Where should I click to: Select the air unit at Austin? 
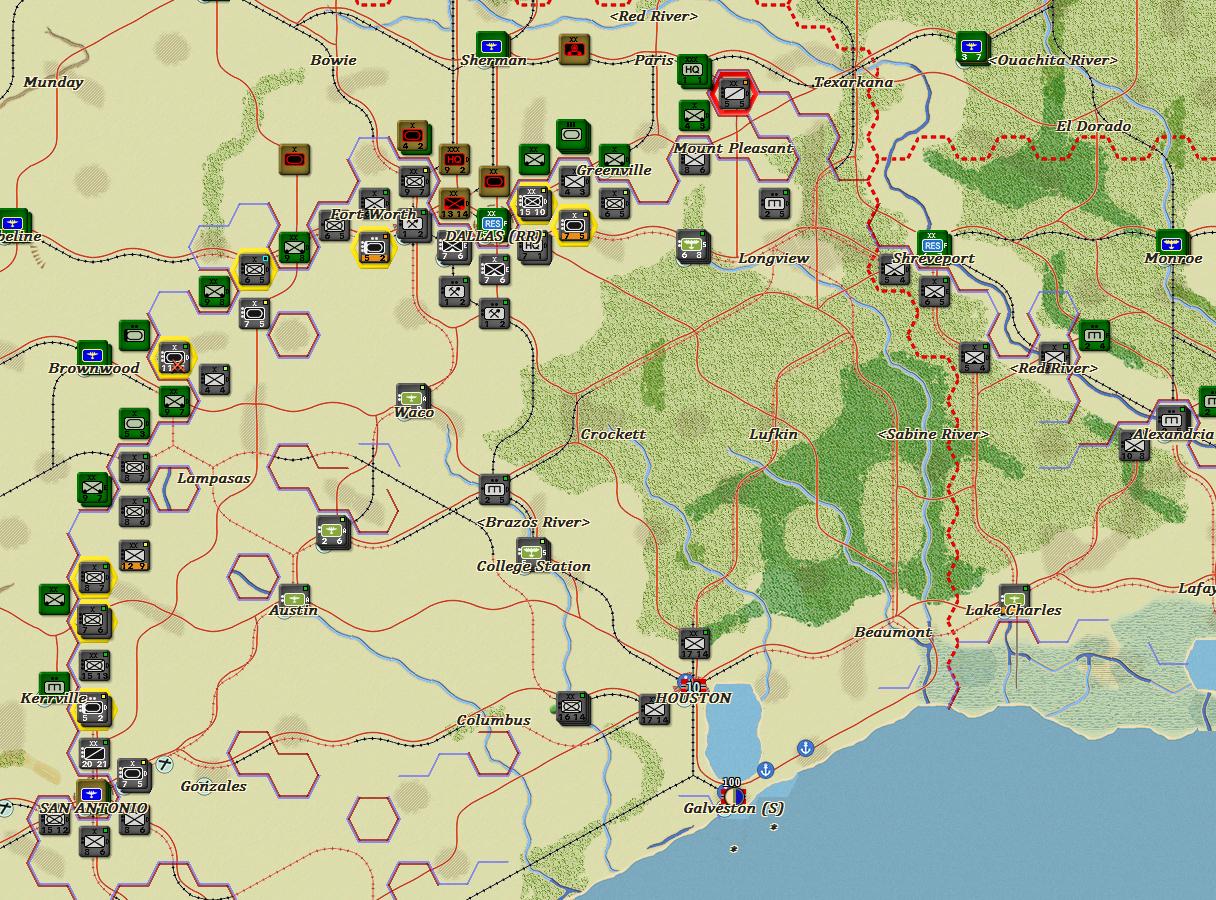294,598
